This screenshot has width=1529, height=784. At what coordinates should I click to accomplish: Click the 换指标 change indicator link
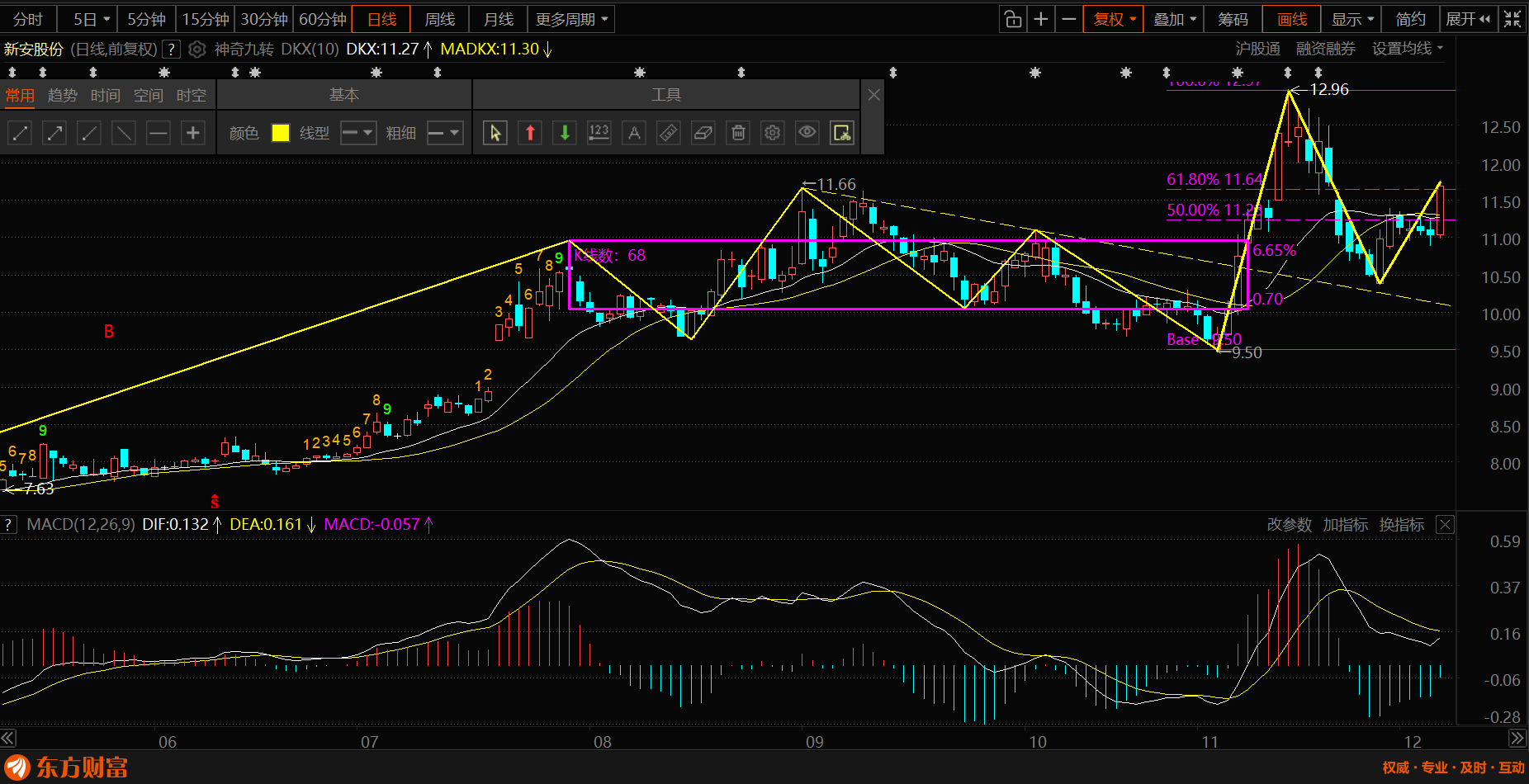(x=1401, y=525)
